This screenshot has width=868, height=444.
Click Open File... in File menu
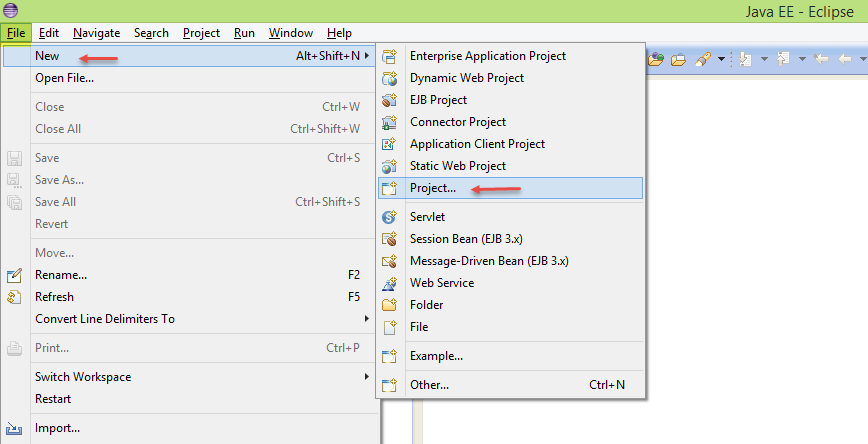click(64, 78)
